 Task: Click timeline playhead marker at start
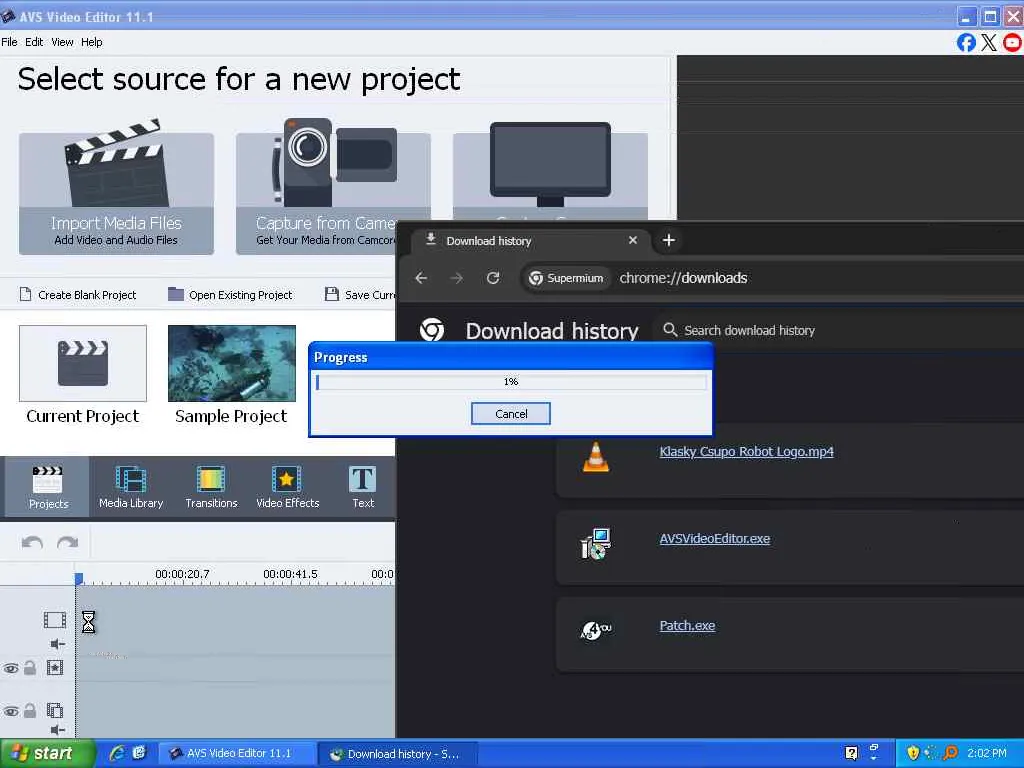79,579
